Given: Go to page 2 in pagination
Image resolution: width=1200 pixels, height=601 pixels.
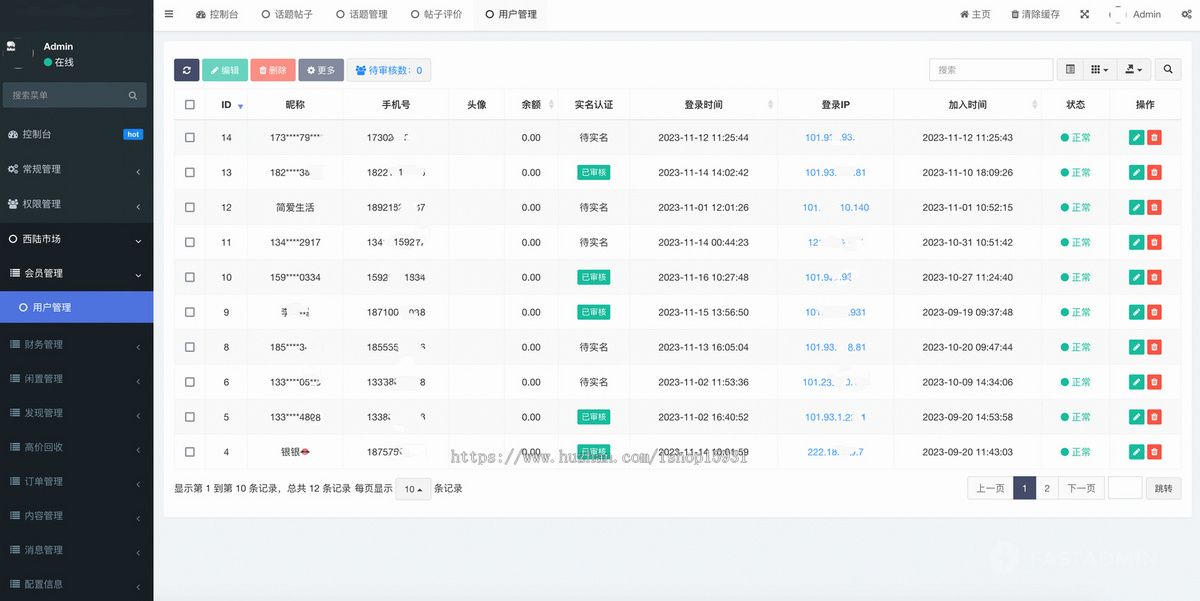Looking at the screenshot, I should (1047, 488).
